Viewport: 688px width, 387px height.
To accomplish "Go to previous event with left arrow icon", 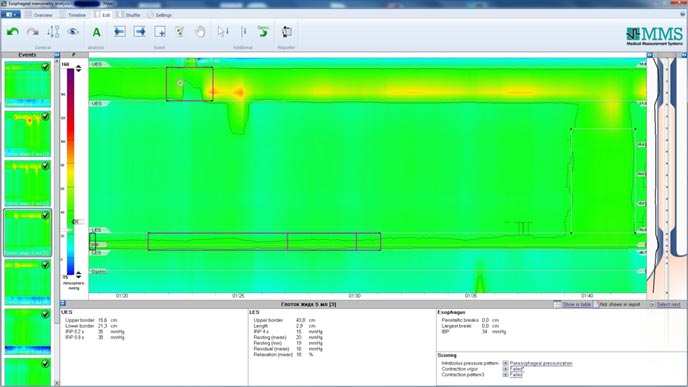I will (119, 32).
